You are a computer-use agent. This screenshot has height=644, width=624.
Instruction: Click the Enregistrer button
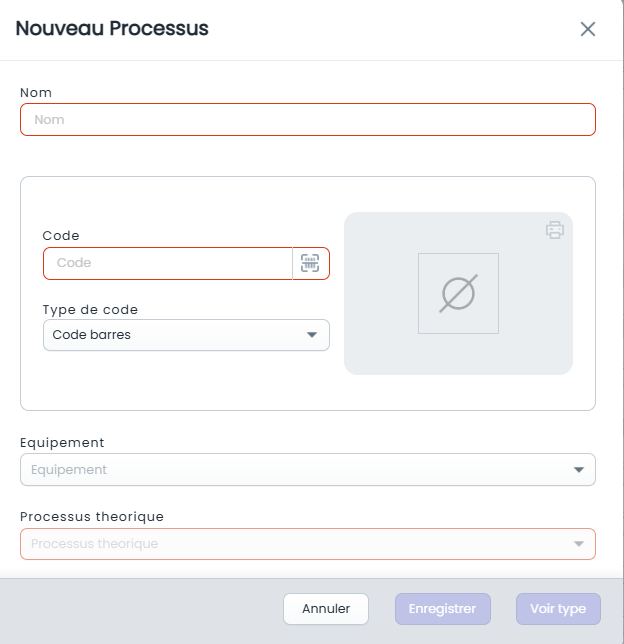pyautogui.click(x=443, y=609)
